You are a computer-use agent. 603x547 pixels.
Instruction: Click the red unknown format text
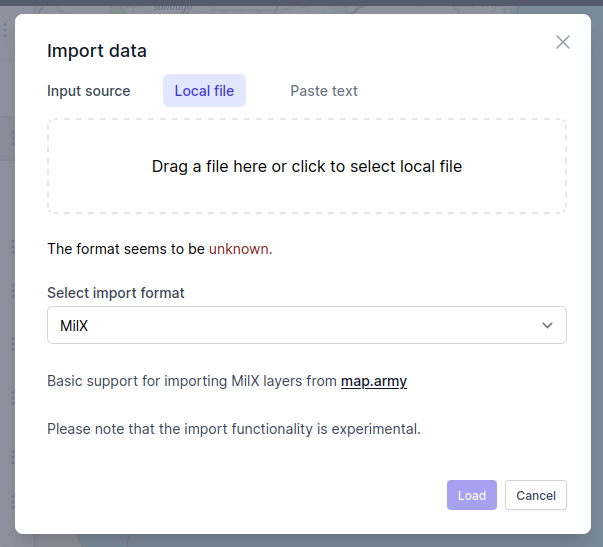pyautogui.click(x=240, y=249)
